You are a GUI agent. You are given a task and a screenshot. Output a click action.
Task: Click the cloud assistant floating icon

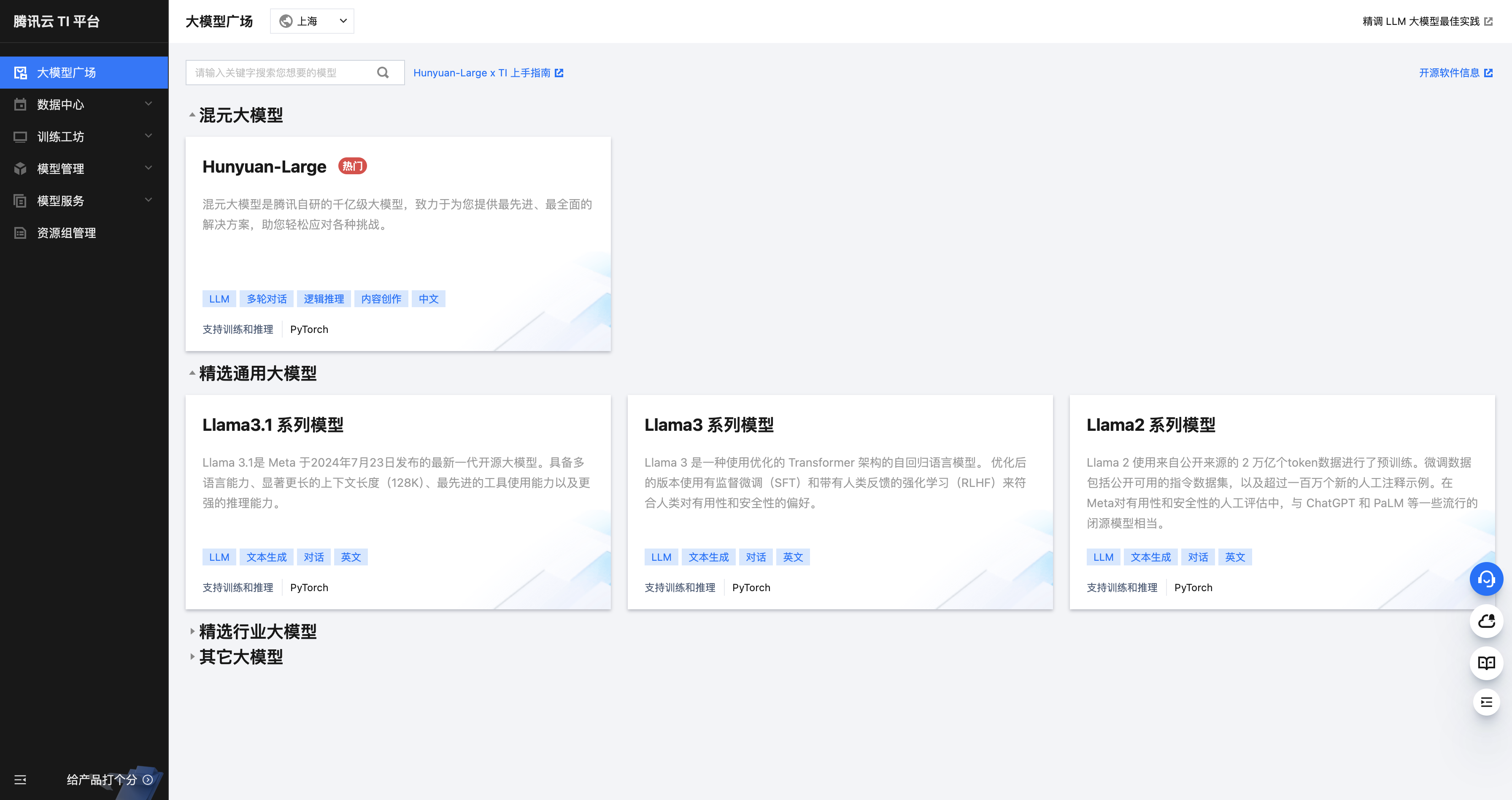tap(1486, 621)
